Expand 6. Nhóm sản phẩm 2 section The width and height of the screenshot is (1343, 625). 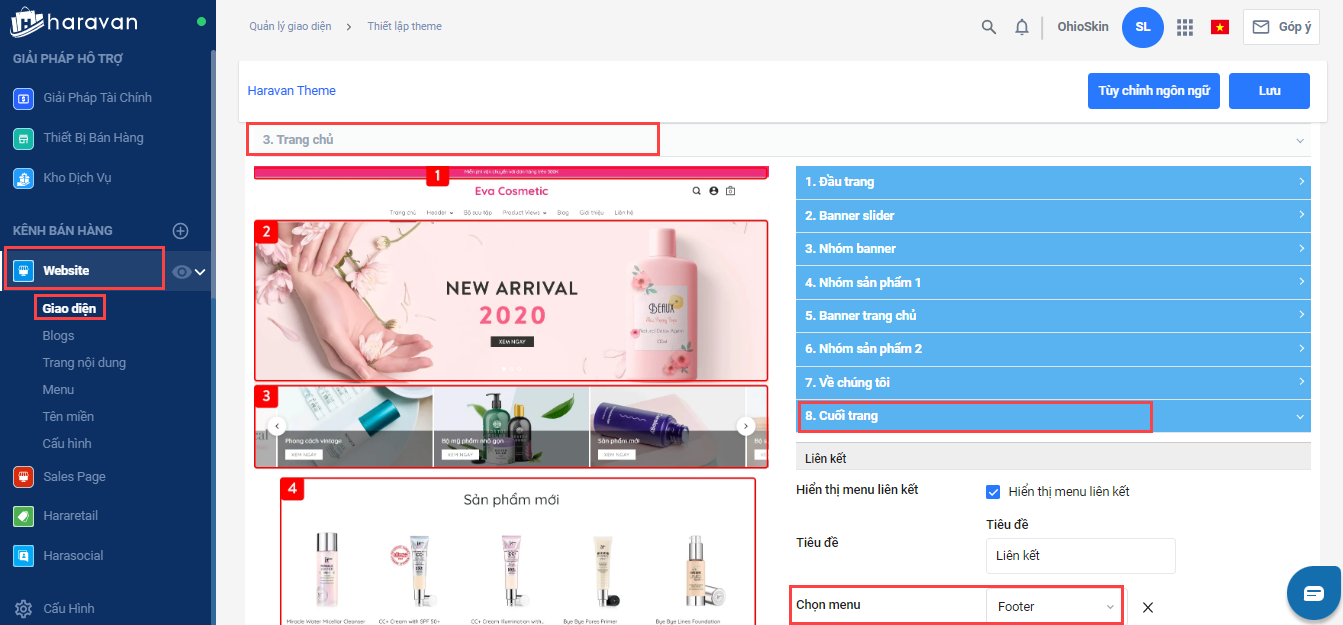pos(1053,348)
